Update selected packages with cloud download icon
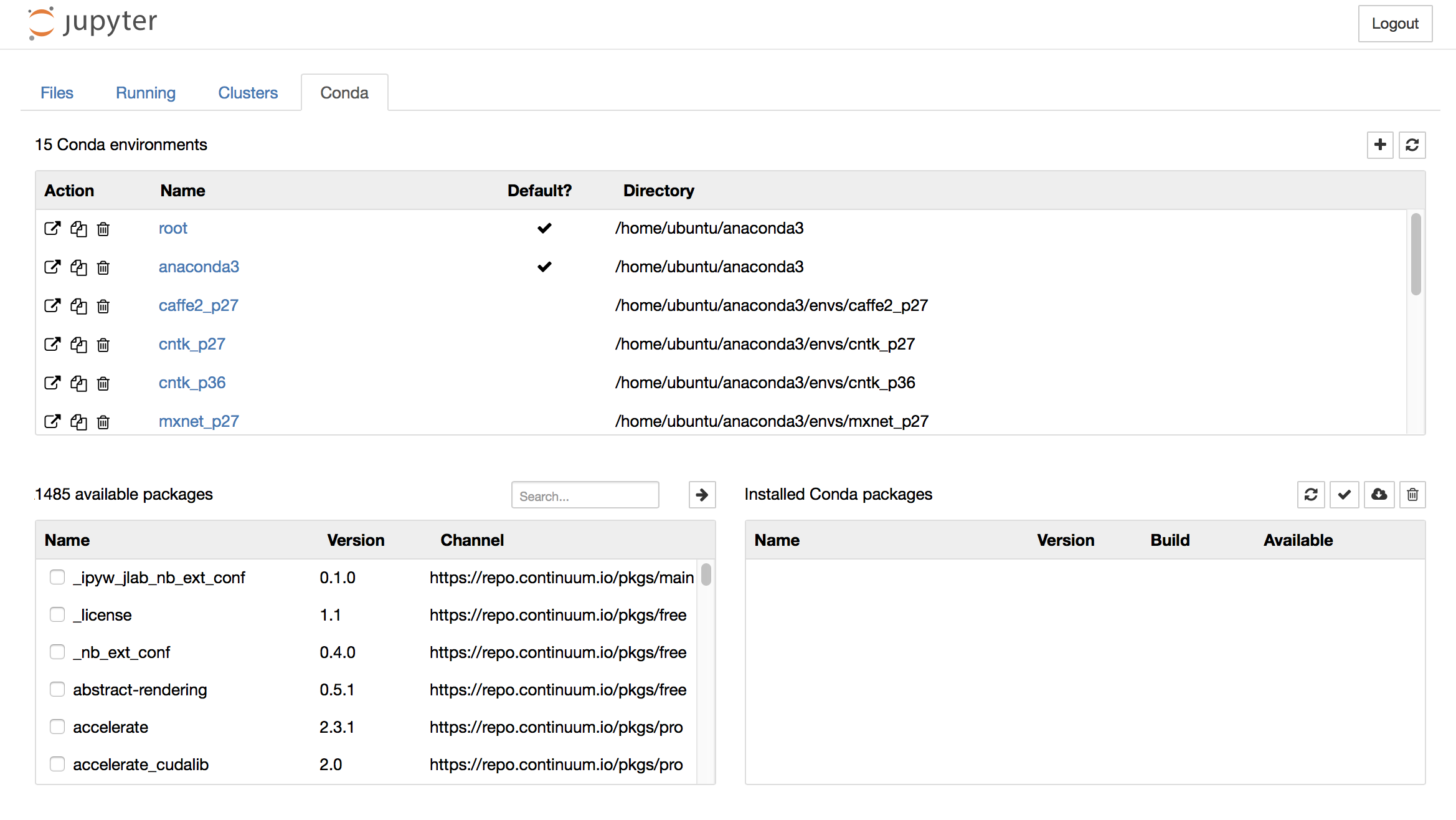Viewport: 1456px width, 820px height. (1379, 495)
